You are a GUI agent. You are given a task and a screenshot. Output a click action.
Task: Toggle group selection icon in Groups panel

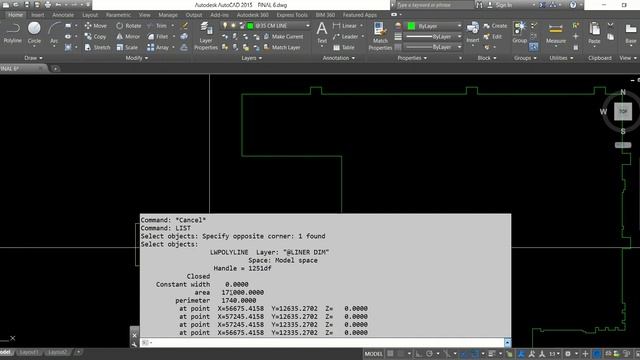coord(533,47)
